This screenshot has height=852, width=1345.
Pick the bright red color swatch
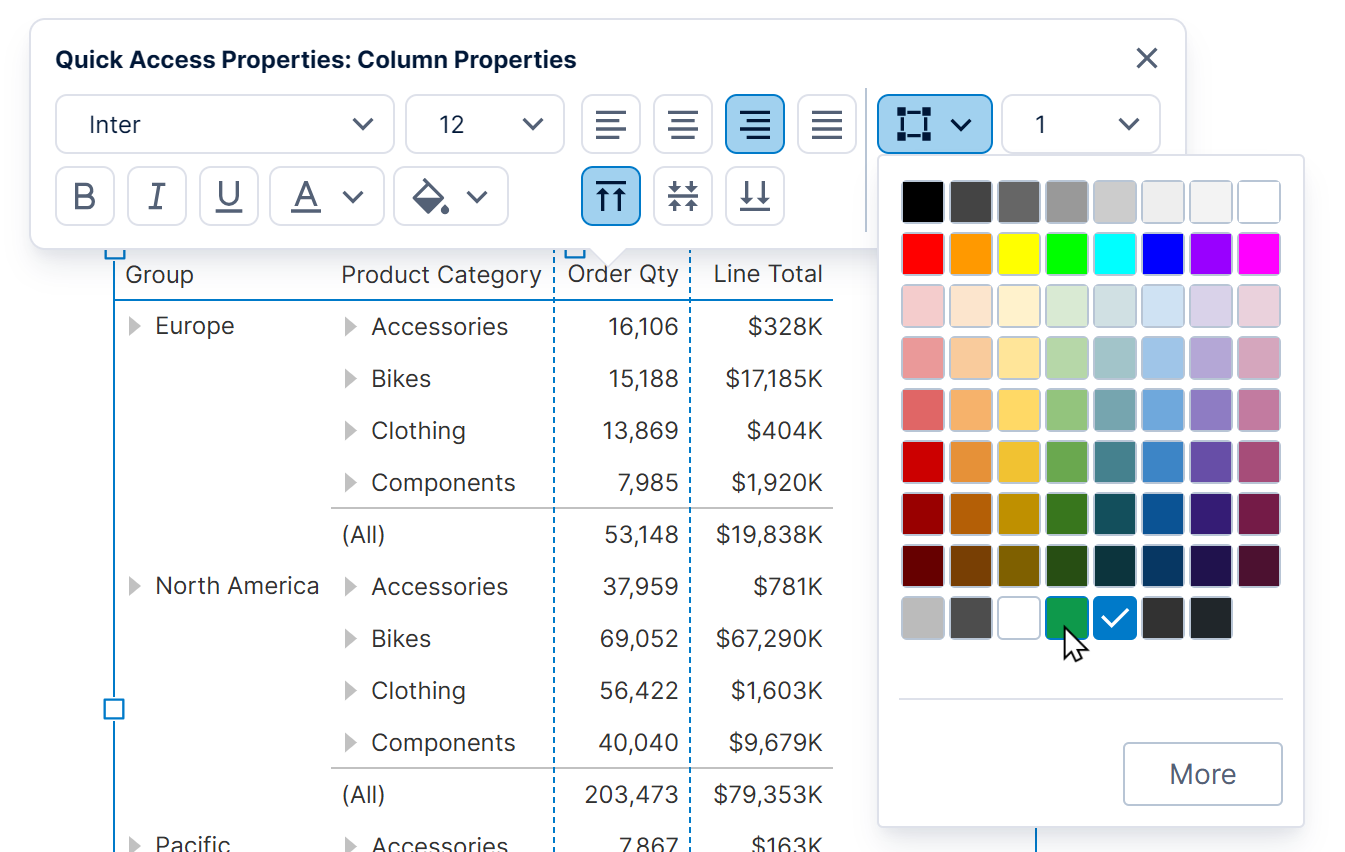pos(922,253)
